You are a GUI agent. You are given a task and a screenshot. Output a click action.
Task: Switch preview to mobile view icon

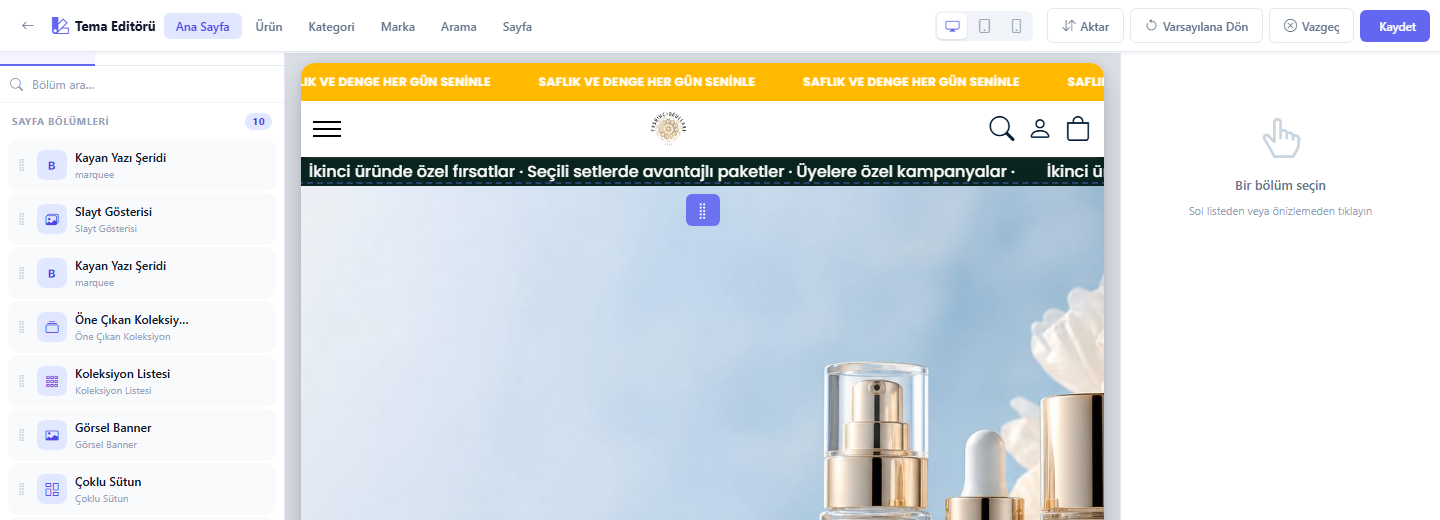(x=1016, y=26)
